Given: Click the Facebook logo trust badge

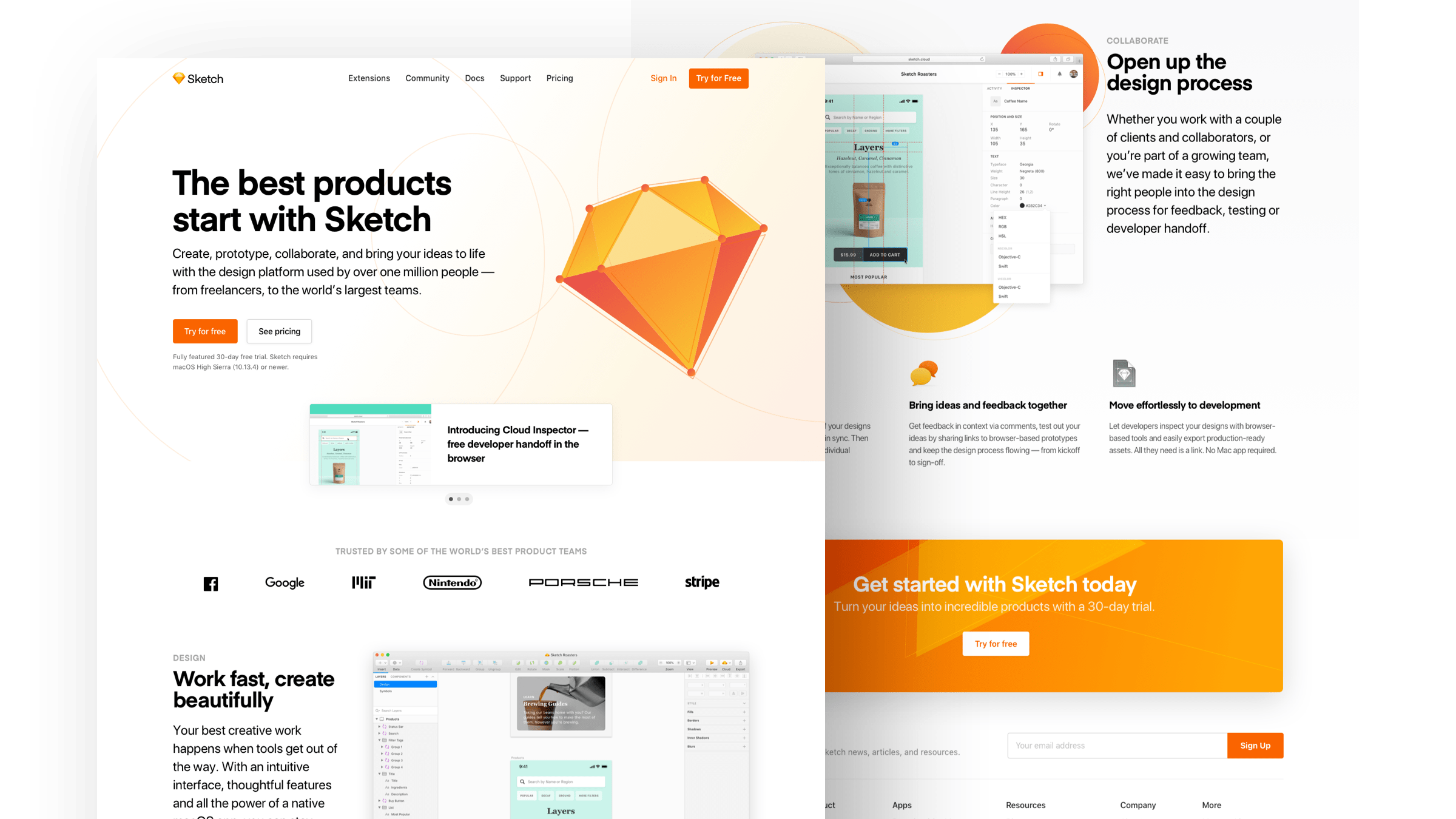Looking at the screenshot, I should [x=211, y=583].
